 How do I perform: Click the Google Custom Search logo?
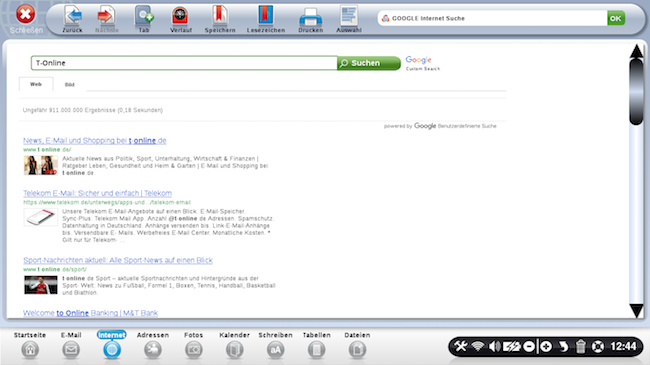point(422,63)
